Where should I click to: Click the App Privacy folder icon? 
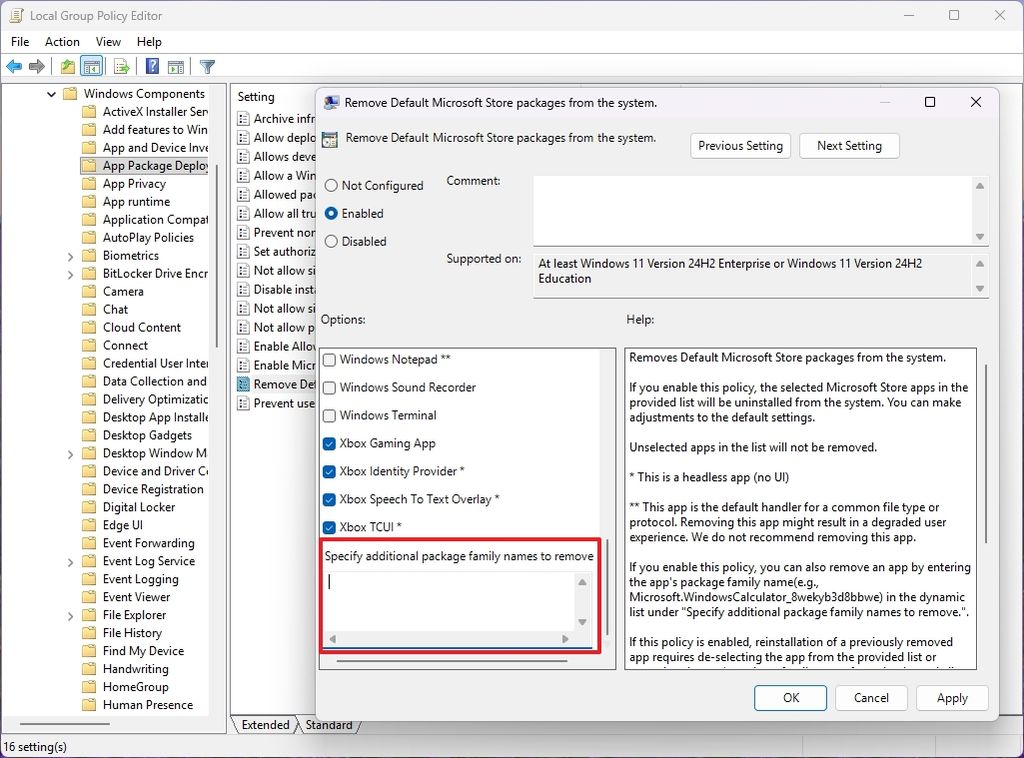pos(88,184)
